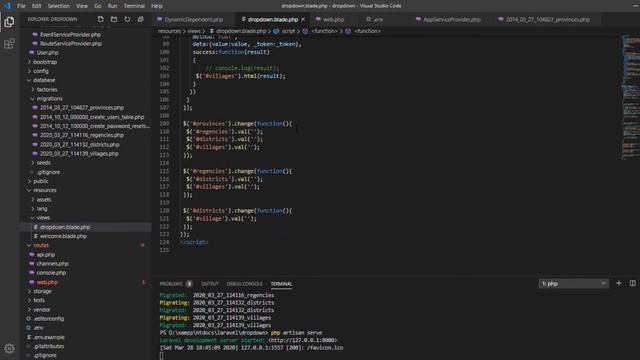Expand the tests folder
Screen dimensions: 640x360
point(39,300)
